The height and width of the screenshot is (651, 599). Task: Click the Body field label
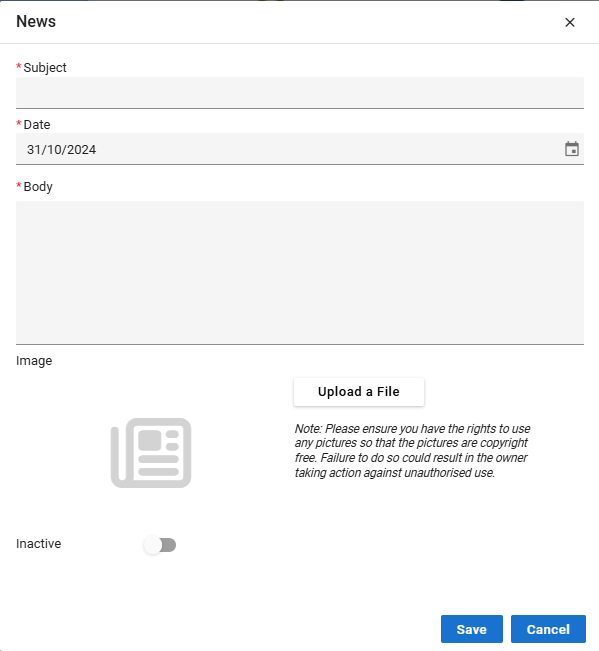(x=38, y=187)
